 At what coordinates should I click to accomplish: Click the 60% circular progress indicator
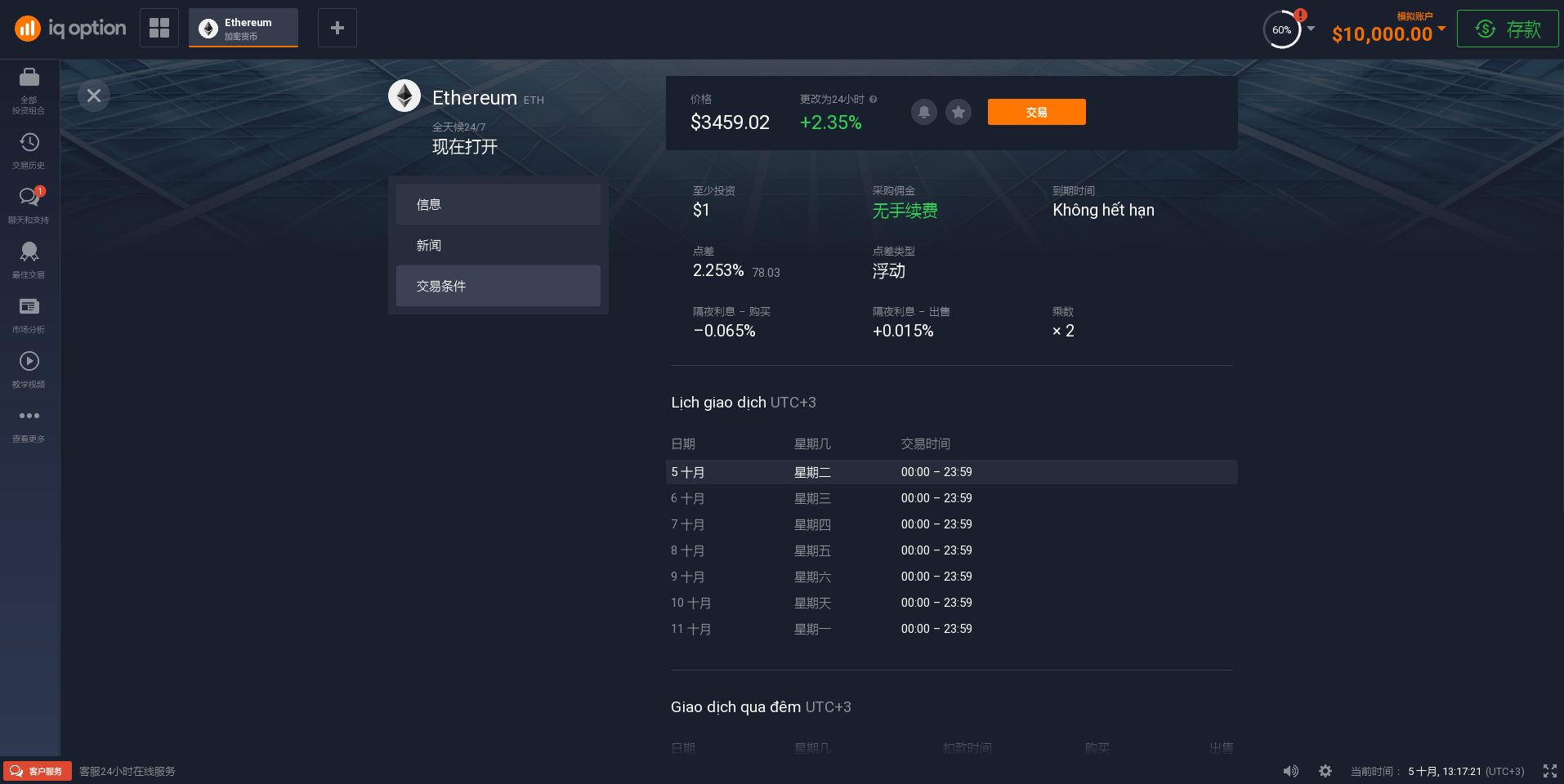1281,30
